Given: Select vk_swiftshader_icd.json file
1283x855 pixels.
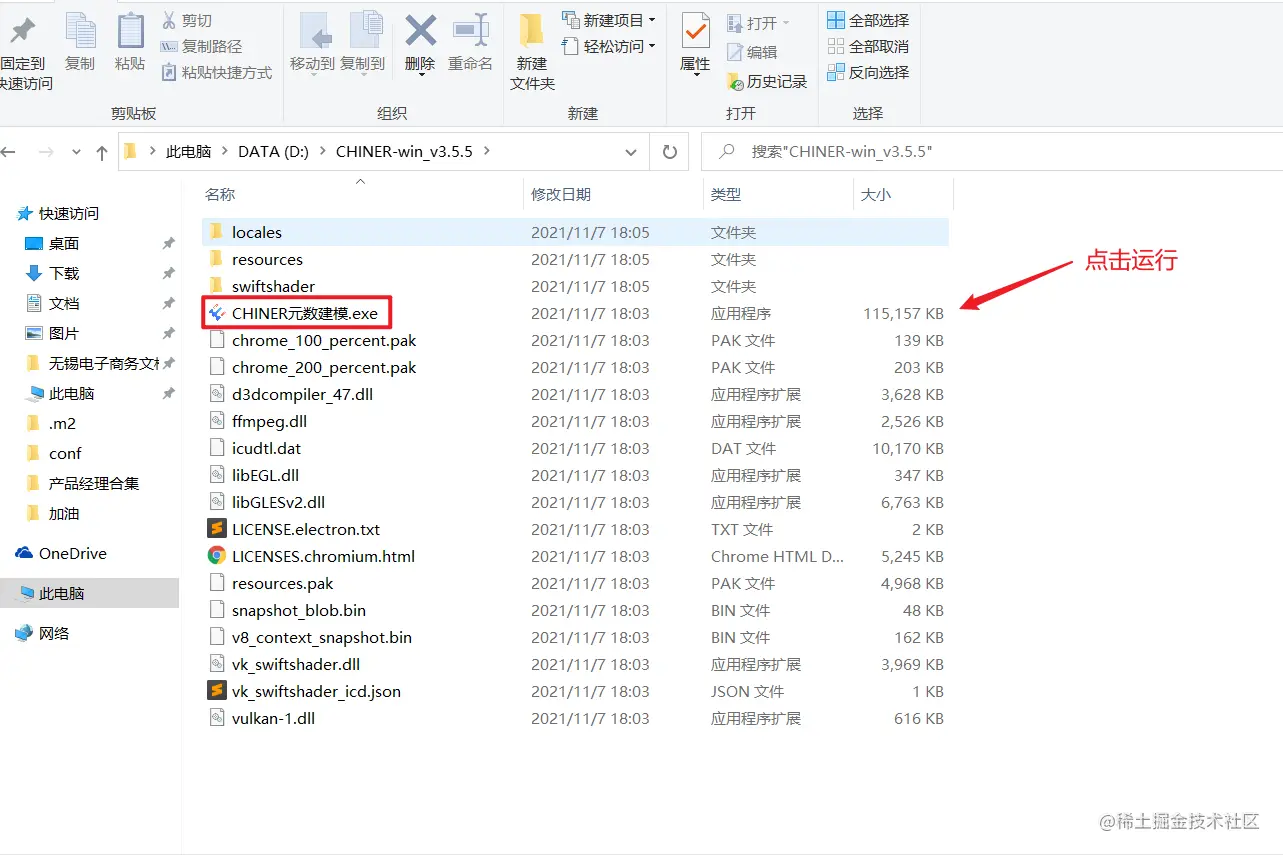Looking at the screenshot, I should (316, 691).
